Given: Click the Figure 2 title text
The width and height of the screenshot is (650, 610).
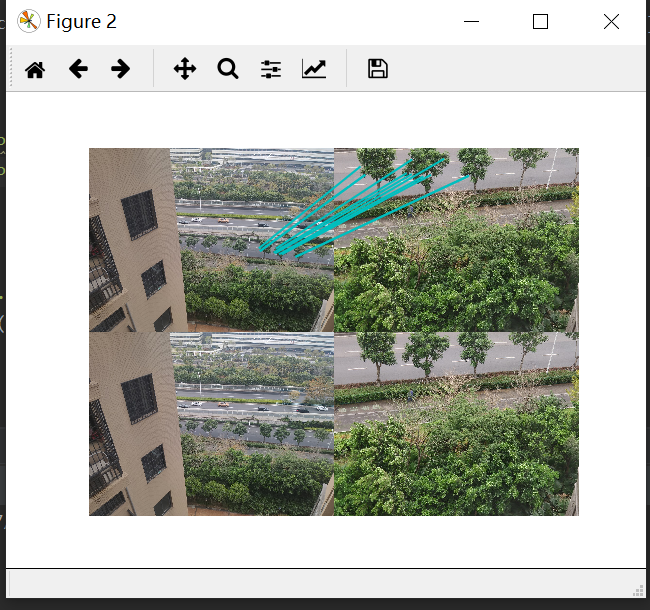Looking at the screenshot, I should pyautogui.click(x=81, y=22).
